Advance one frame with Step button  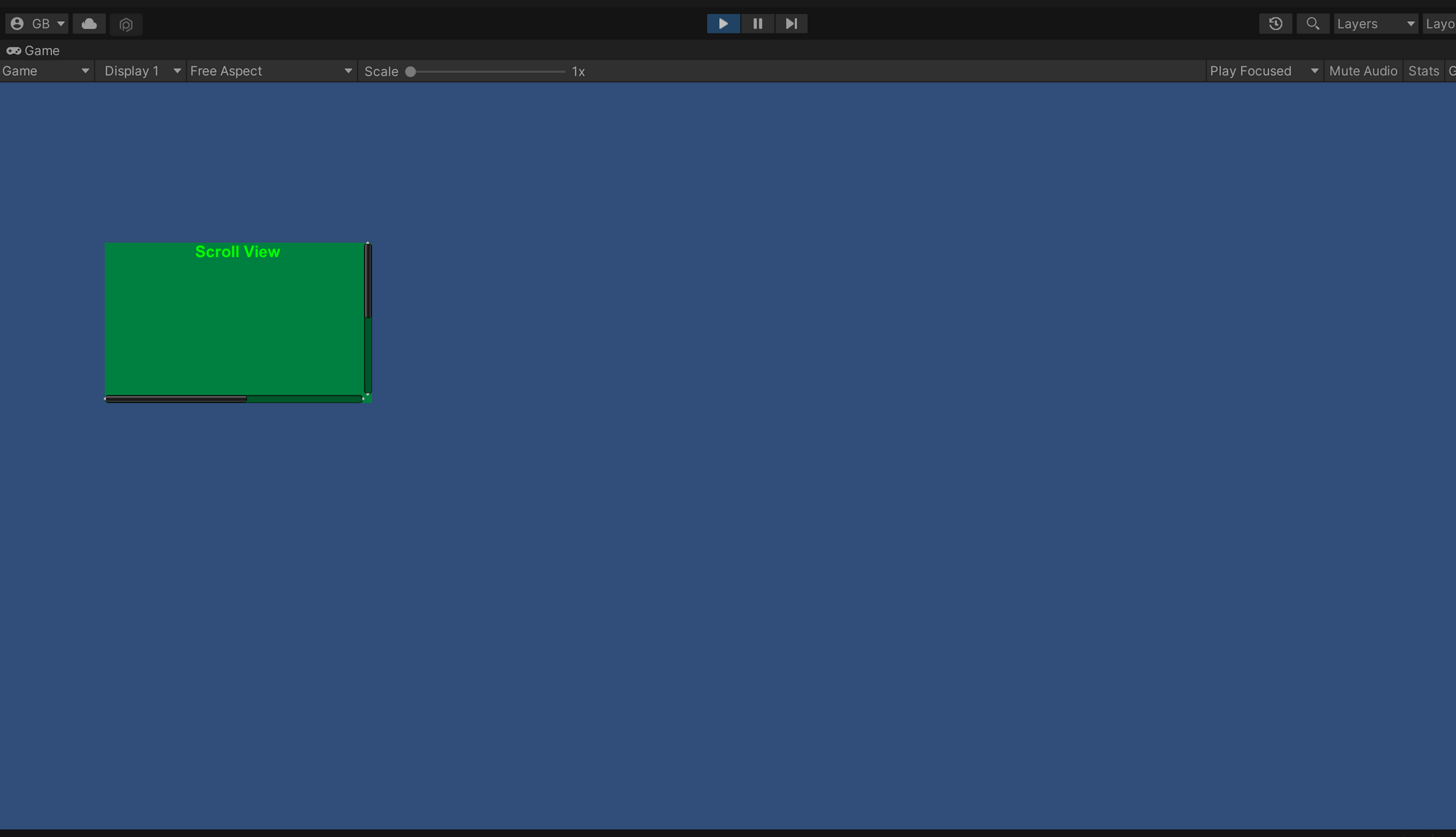point(791,24)
